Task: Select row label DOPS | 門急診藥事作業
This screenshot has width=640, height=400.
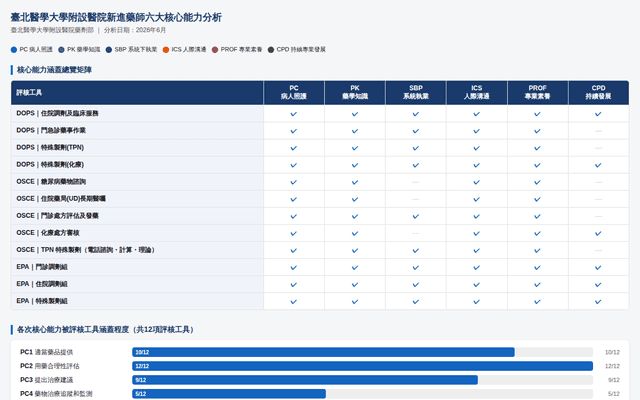Action: coord(51,131)
